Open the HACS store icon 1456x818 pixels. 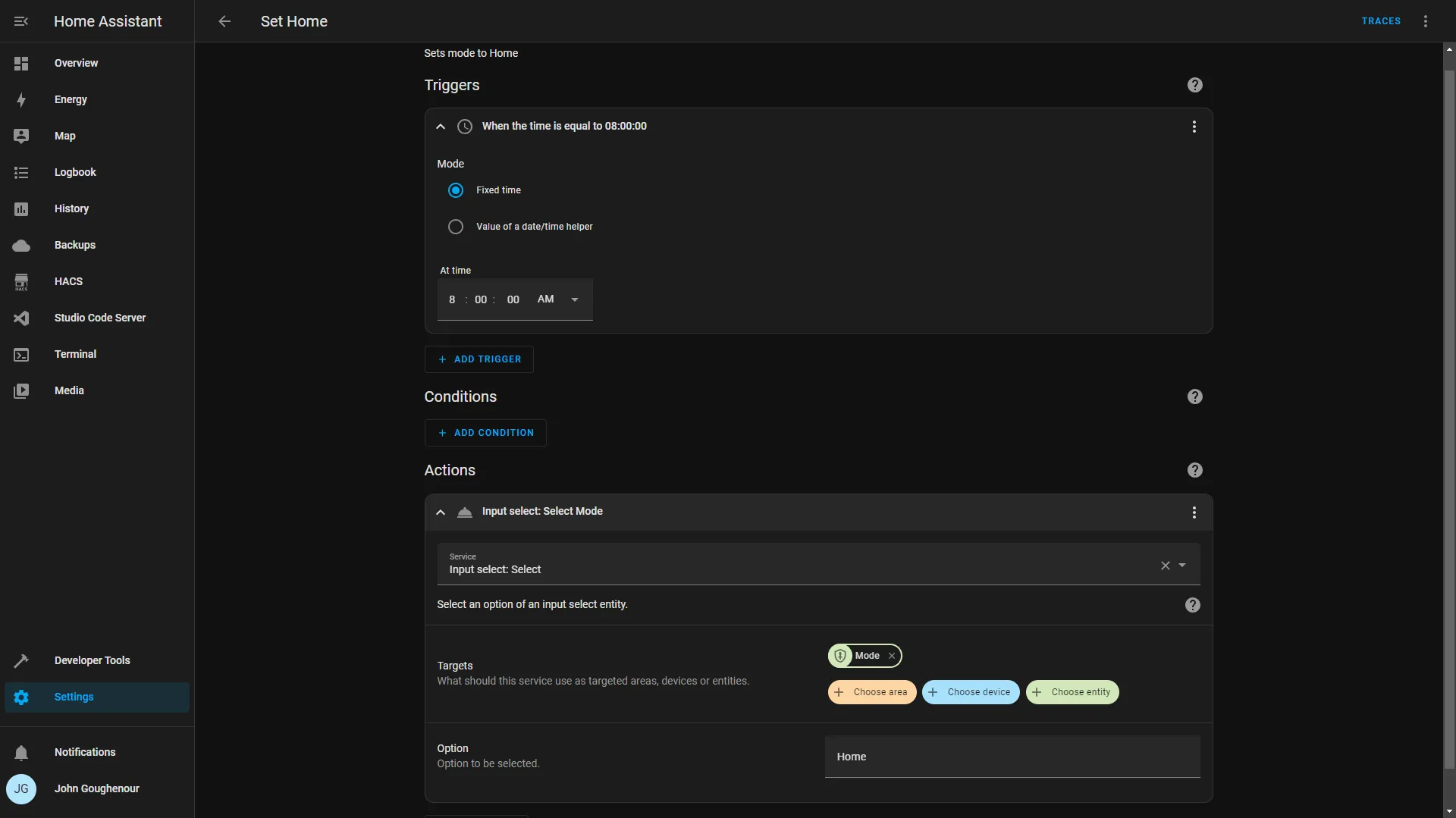click(x=21, y=282)
